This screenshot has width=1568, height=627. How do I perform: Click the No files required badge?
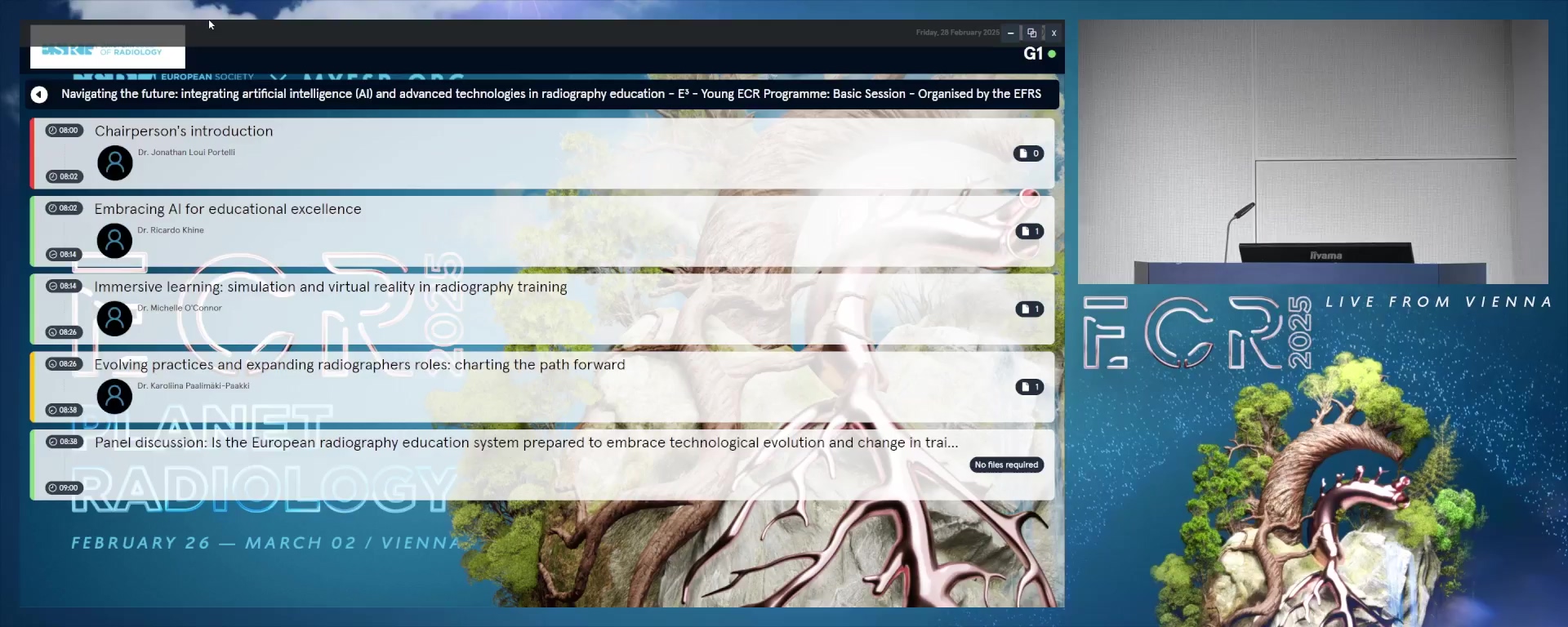[1006, 465]
